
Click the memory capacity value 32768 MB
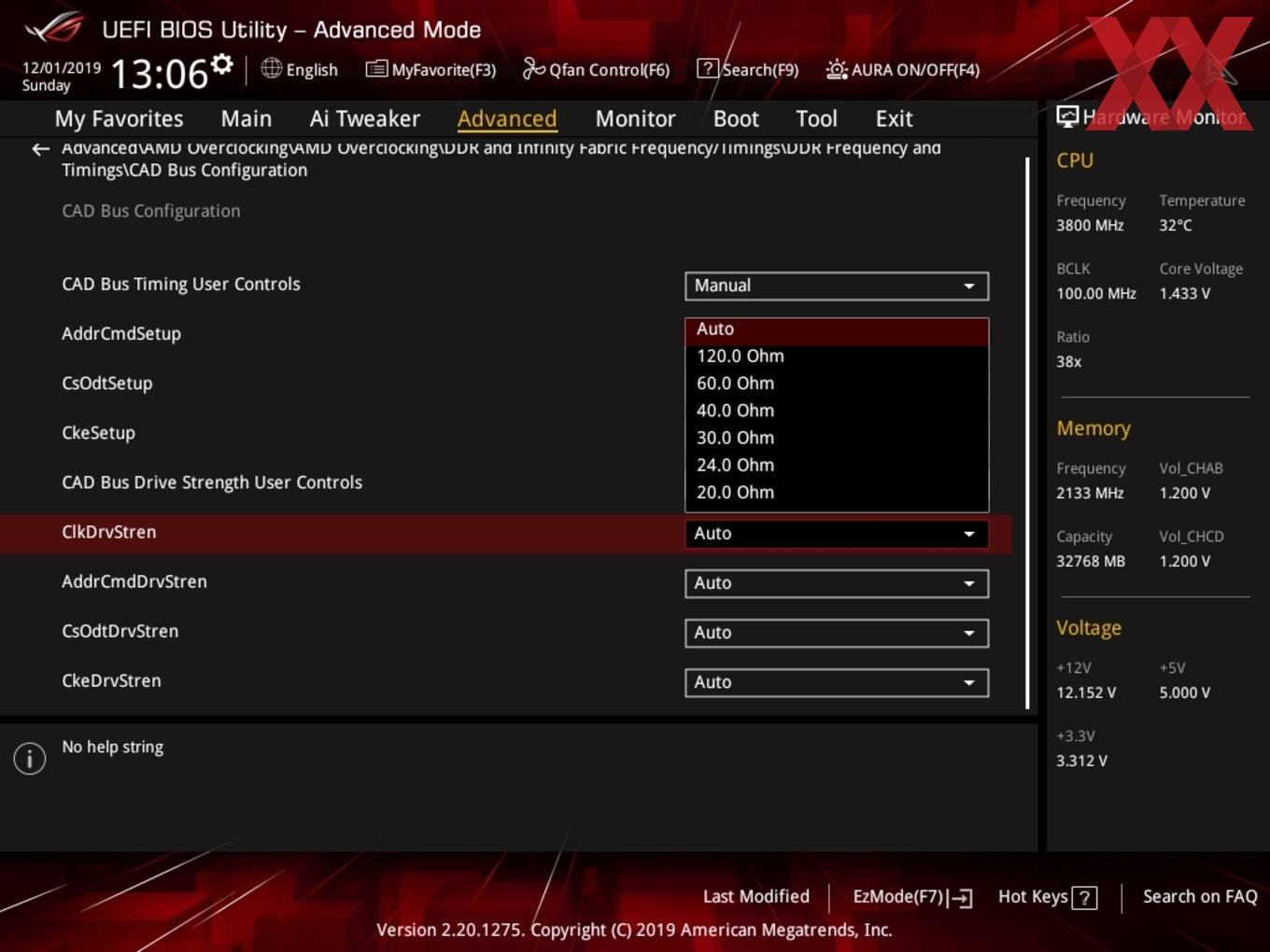(x=1091, y=562)
